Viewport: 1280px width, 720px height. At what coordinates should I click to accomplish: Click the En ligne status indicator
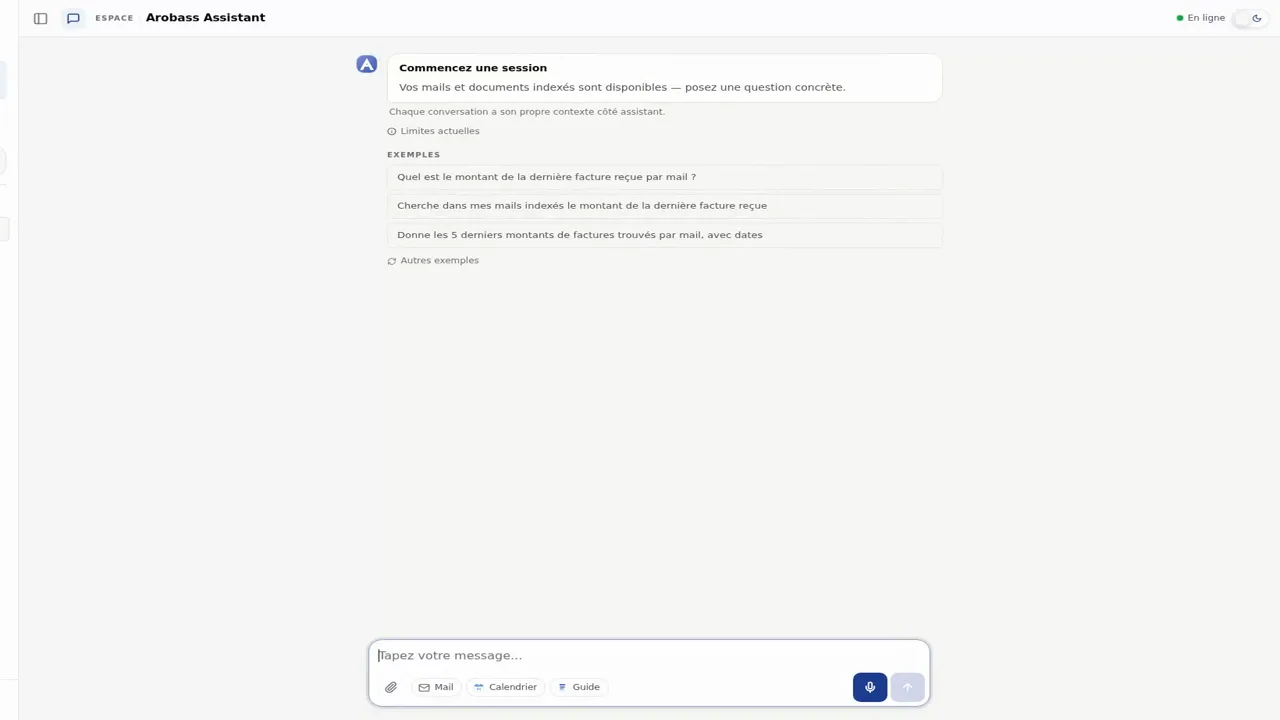1201,18
